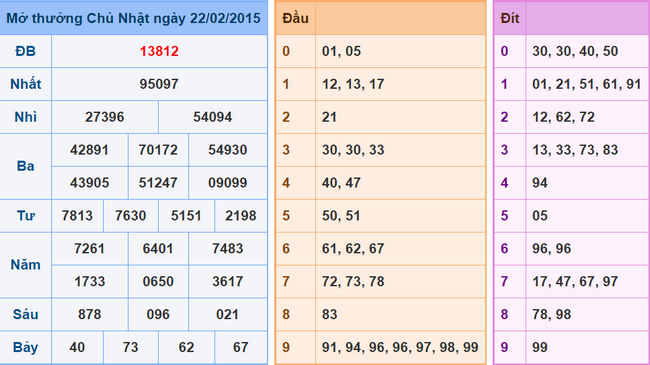Select the Tư prize row label

[x=25, y=216]
